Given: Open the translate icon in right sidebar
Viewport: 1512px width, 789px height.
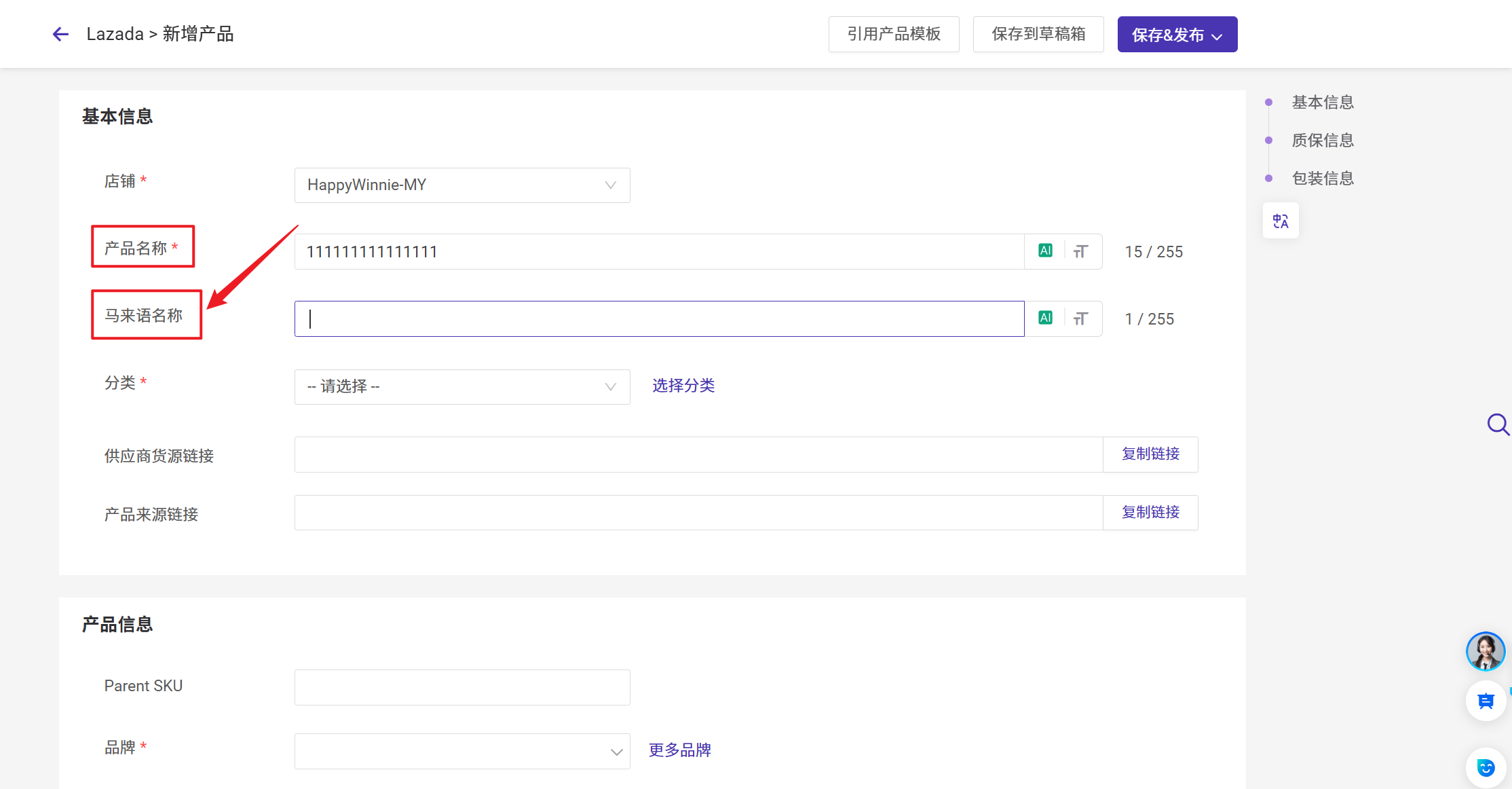Looking at the screenshot, I should coord(1281,221).
